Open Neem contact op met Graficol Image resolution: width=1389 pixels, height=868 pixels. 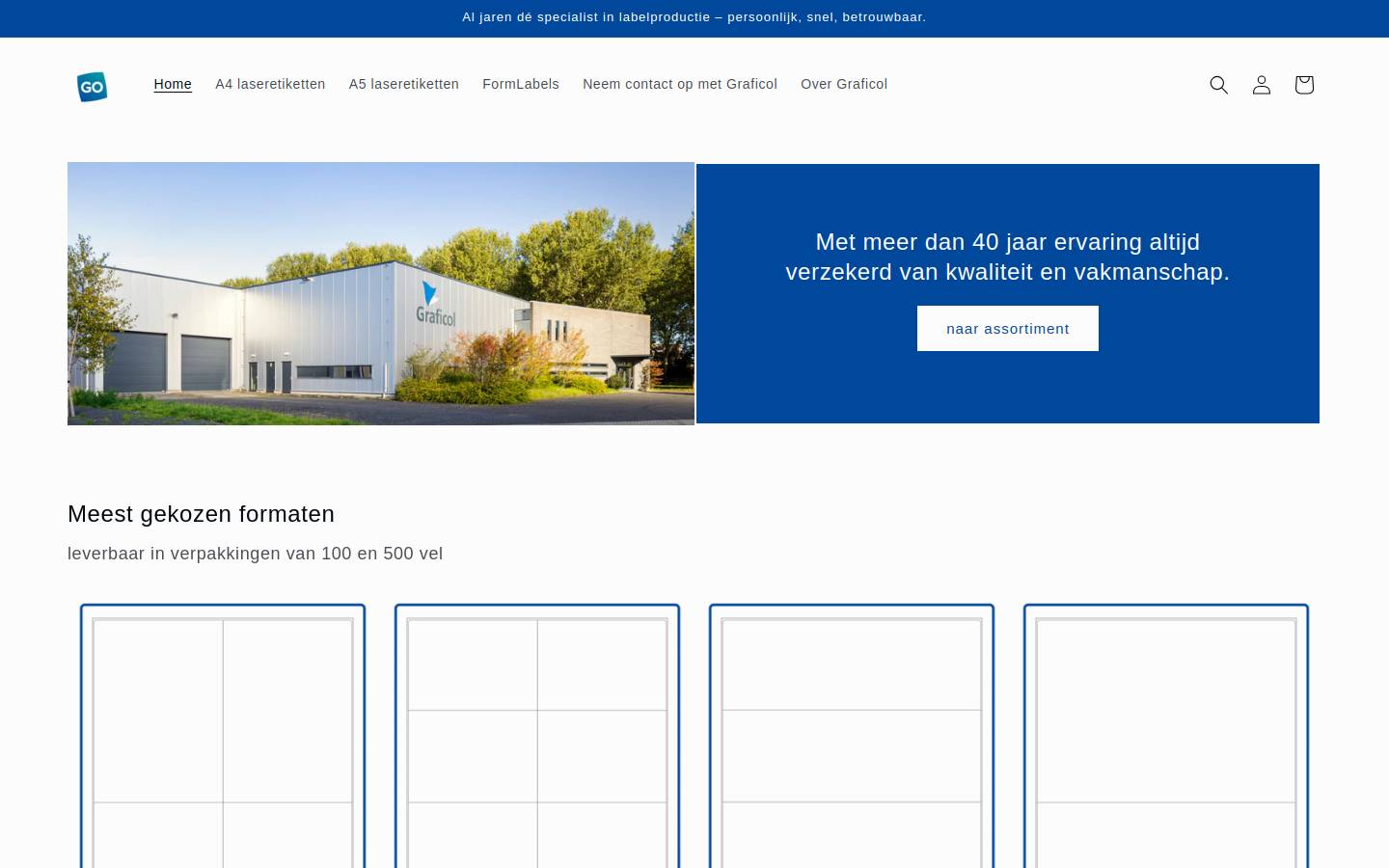(680, 84)
